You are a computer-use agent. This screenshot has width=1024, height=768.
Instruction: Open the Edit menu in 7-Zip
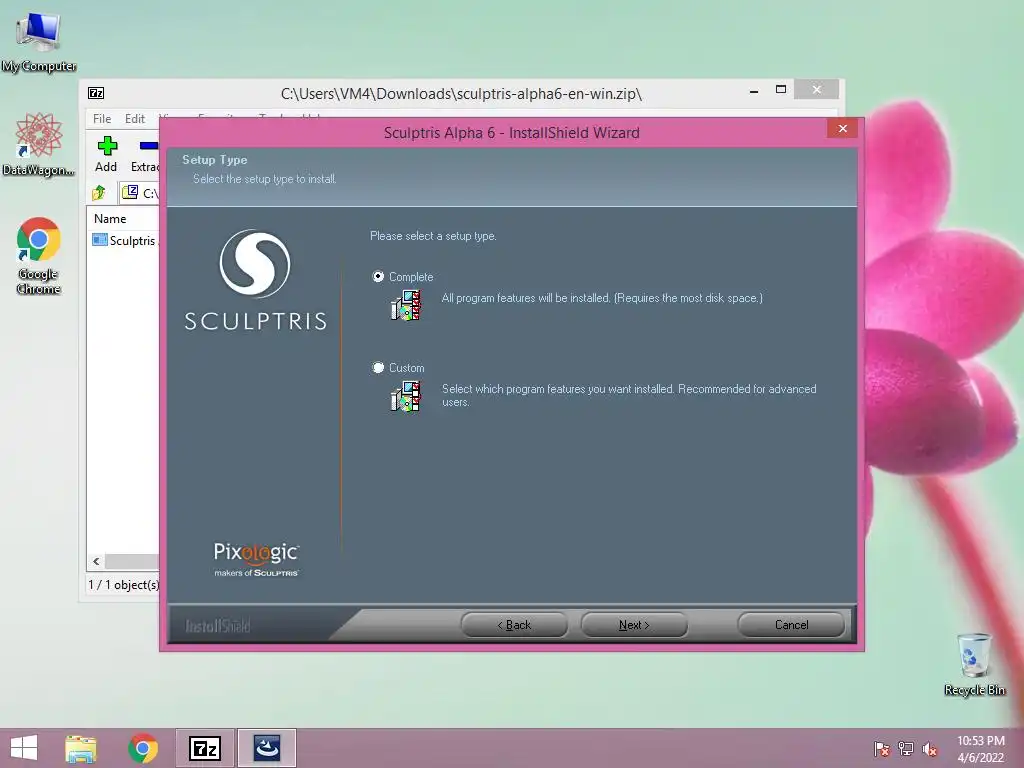point(135,119)
